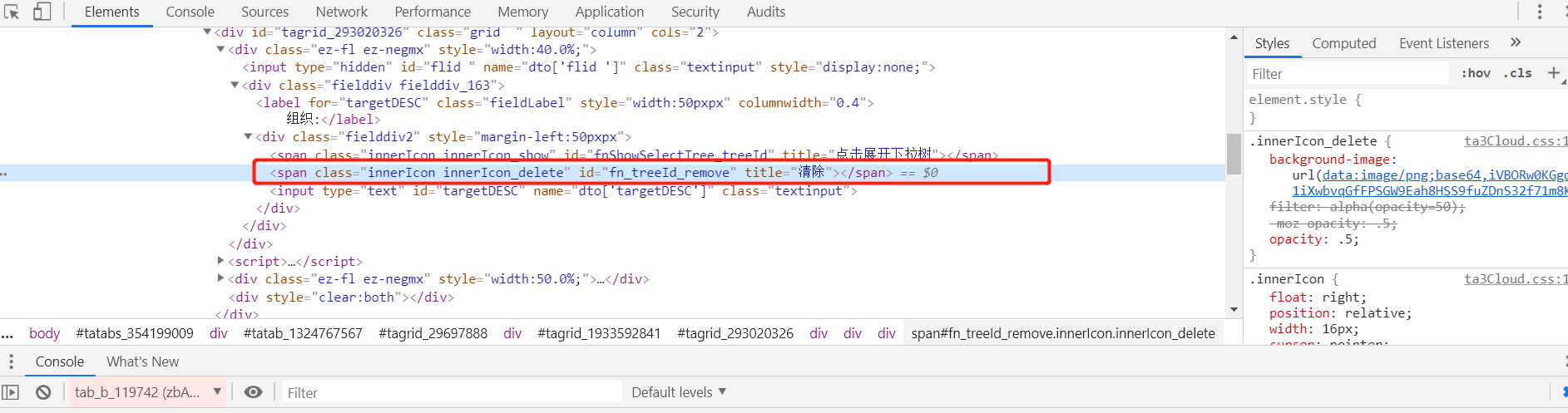Select the div style clear:both node
The image size is (1568, 413).
[341, 297]
